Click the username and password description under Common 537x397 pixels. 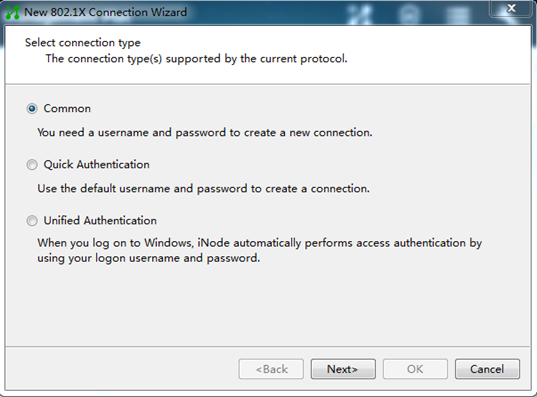pos(205,133)
